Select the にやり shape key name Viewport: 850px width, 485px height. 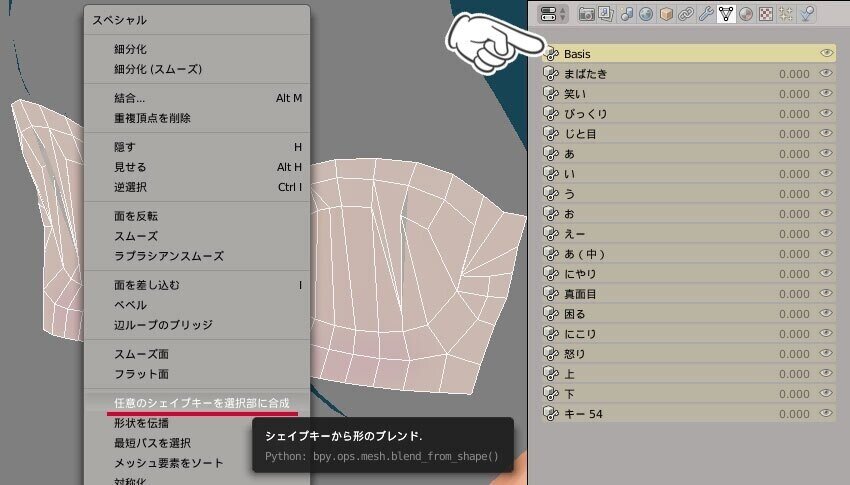coord(580,274)
